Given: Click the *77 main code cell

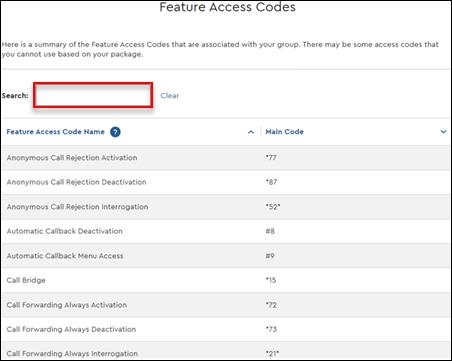Looking at the screenshot, I should pyautogui.click(x=271, y=158).
